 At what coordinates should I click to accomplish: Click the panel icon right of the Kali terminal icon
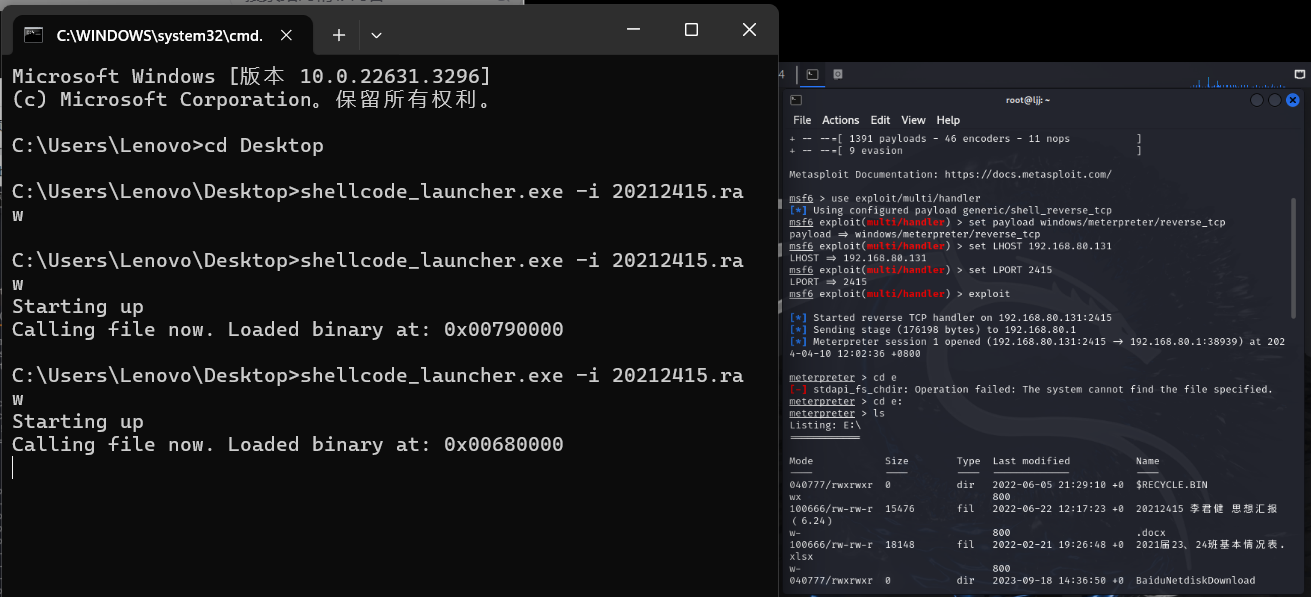click(x=838, y=74)
